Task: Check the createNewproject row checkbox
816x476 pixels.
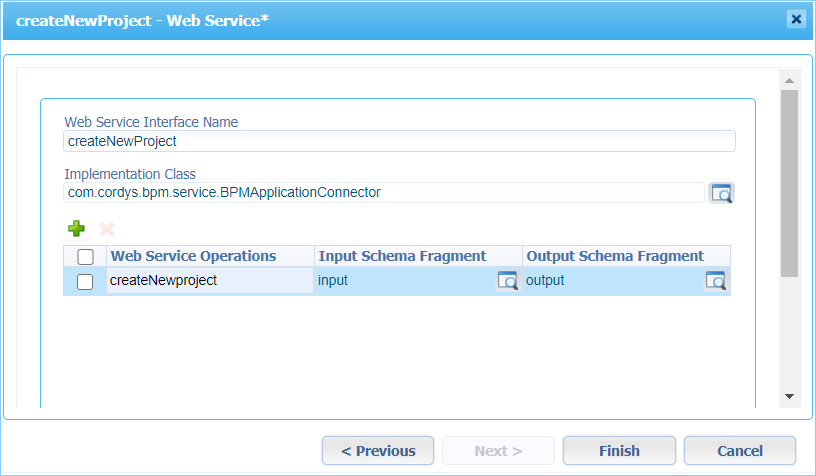Action: coord(85,281)
